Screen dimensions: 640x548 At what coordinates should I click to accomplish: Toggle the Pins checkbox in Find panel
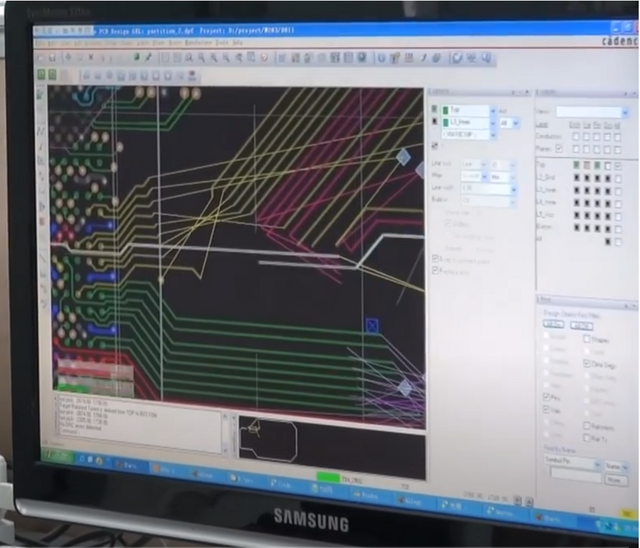coord(546,397)
